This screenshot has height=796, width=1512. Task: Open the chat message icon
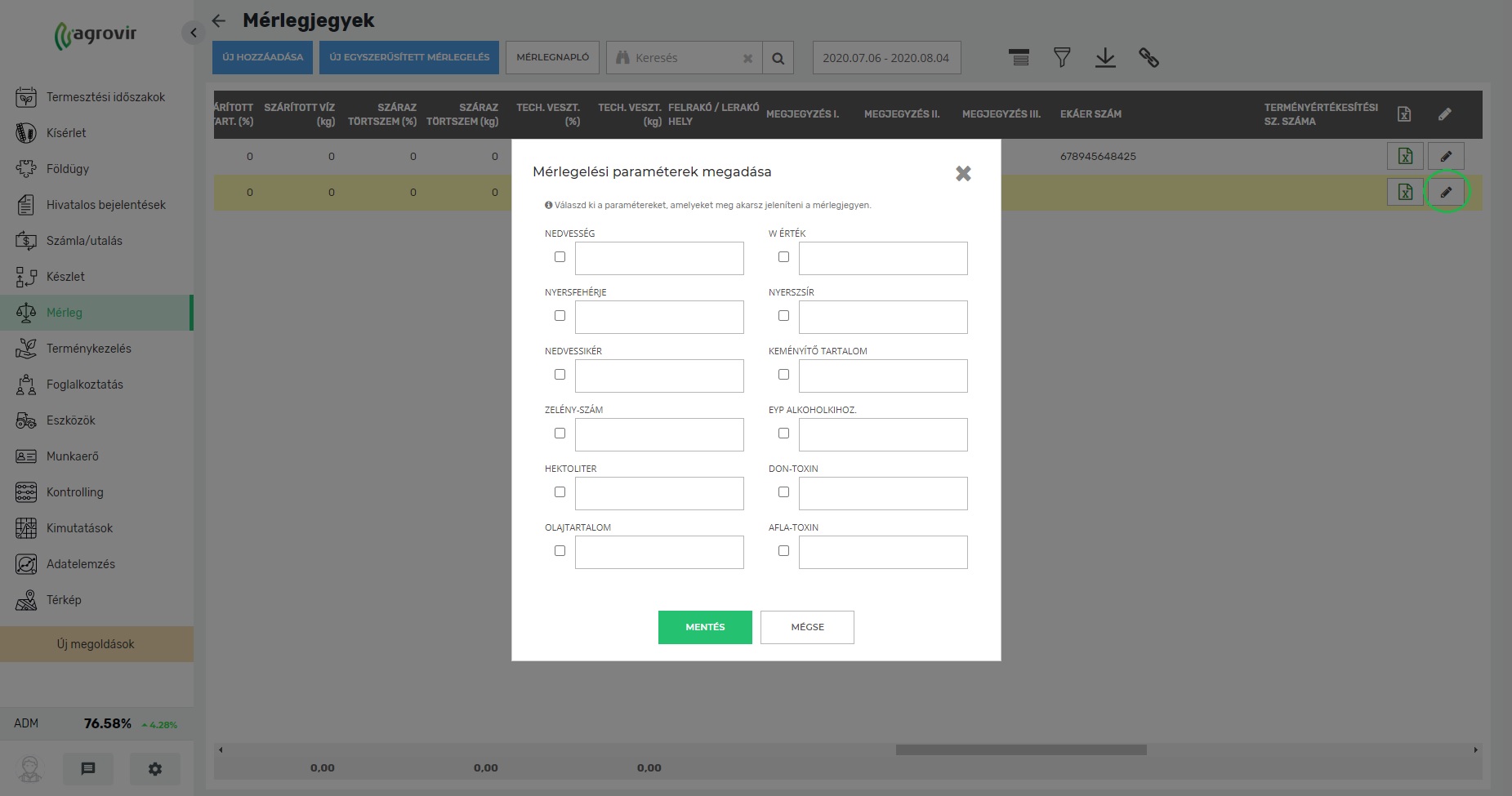(x=88, y=769)
